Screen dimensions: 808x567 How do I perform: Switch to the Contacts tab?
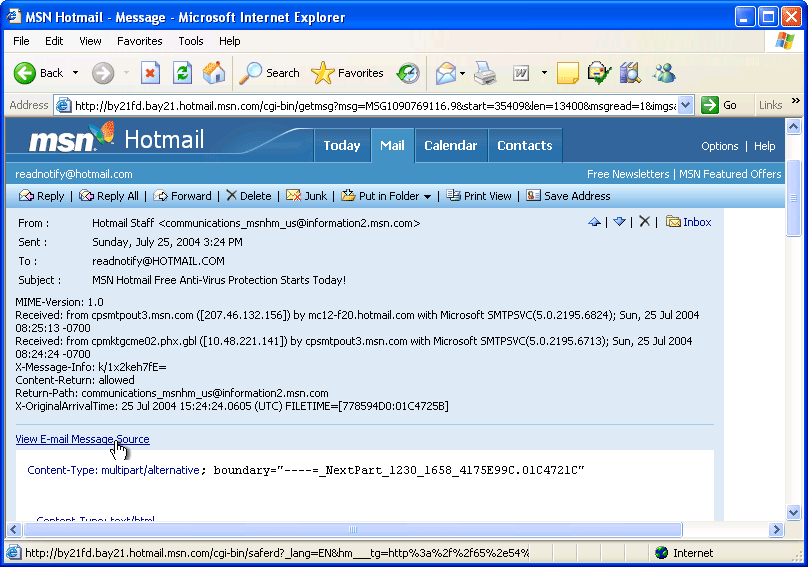click(x=524, y=145)
